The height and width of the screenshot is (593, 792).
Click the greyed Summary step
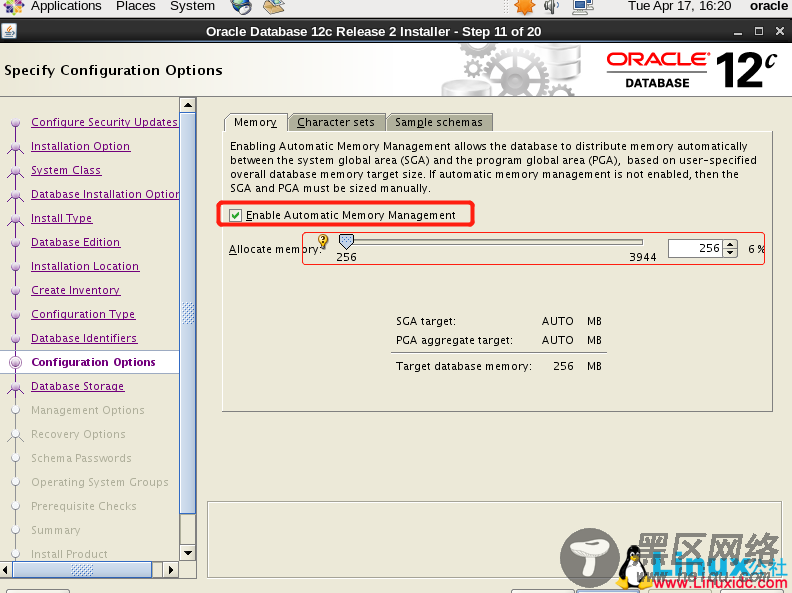56,530
